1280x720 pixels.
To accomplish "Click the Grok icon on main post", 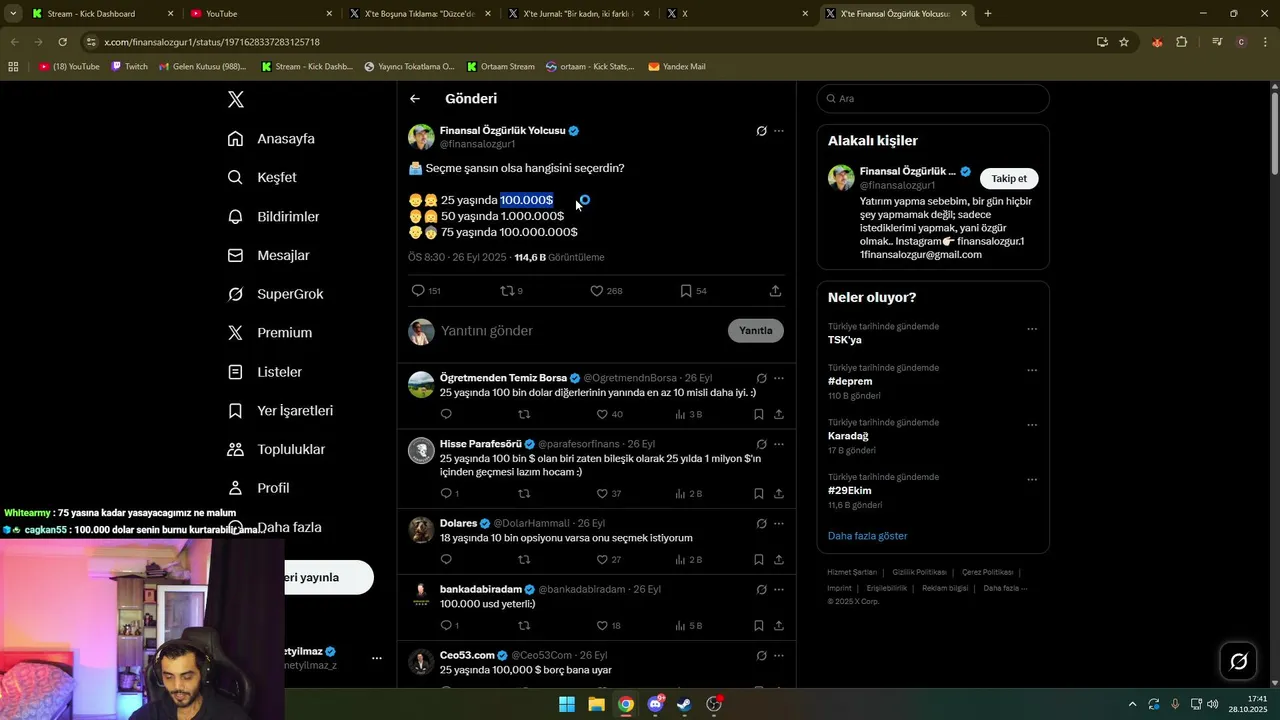I will click(761, 131).
